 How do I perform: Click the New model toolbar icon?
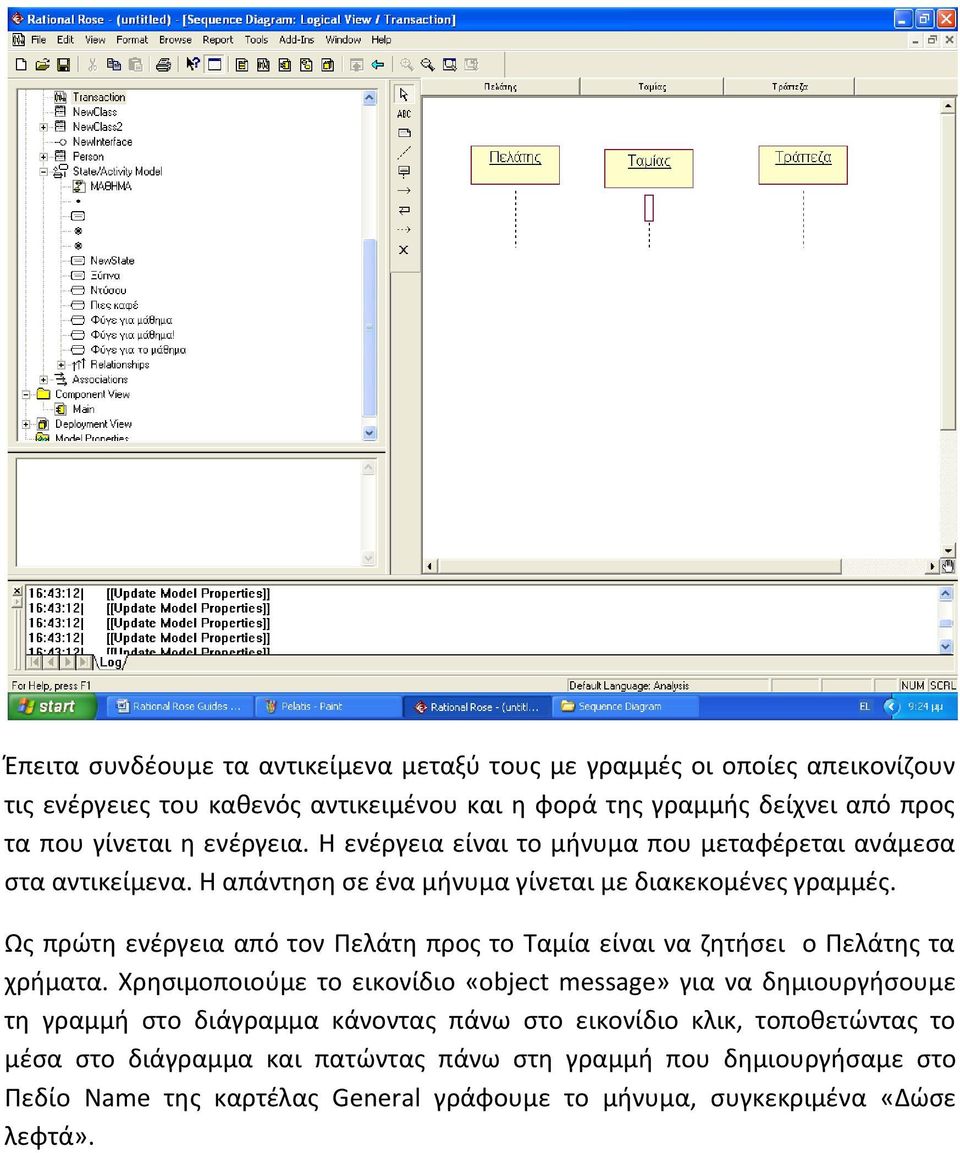pos(21,65)
